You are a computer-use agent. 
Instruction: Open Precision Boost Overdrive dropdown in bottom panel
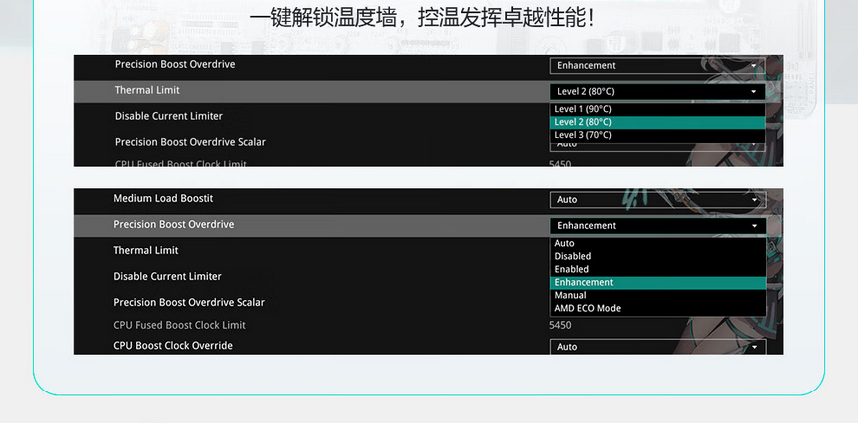pyautogui.click(x=658, y=225)
